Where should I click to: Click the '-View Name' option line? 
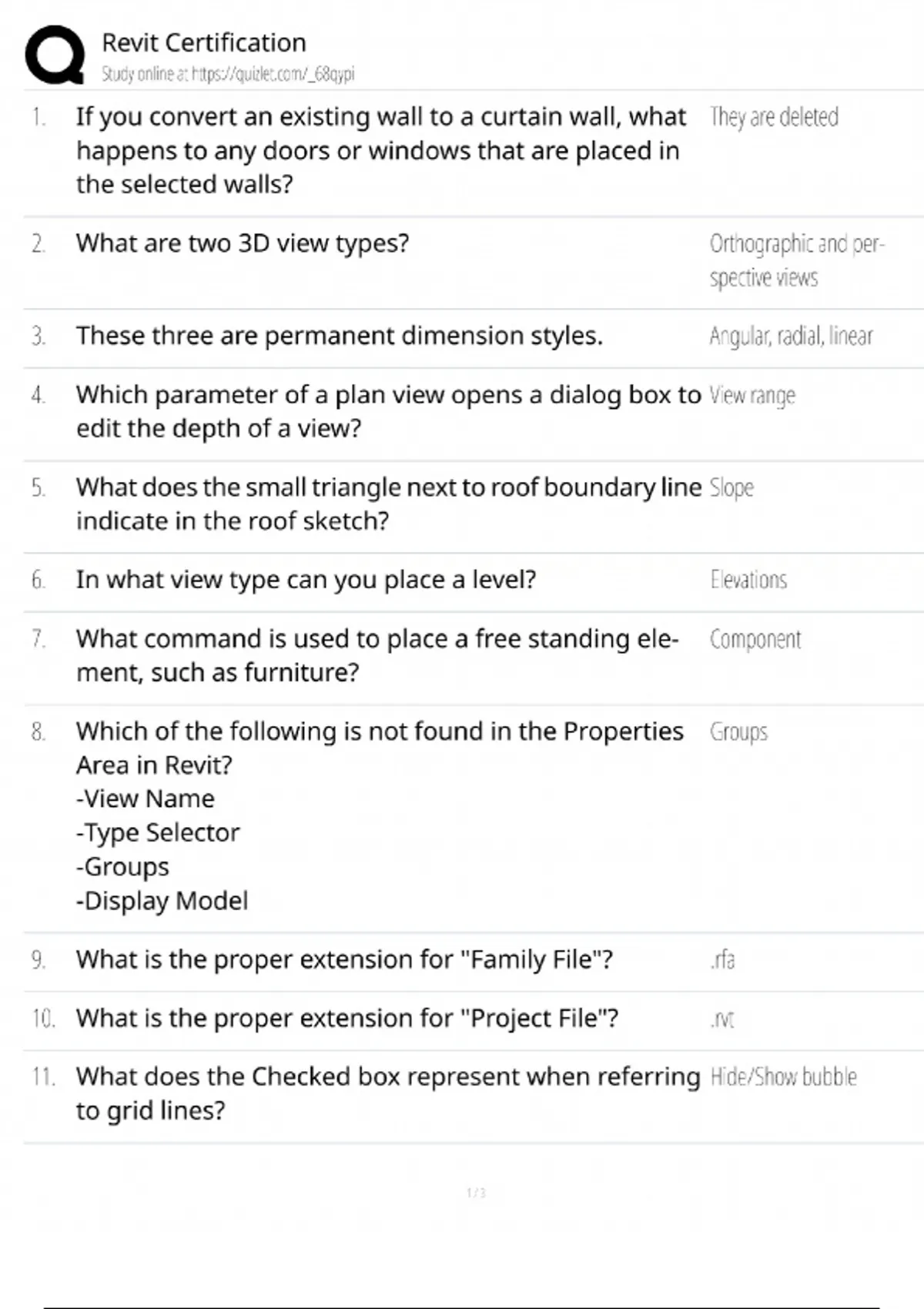pyautogui.click(x=146, y=798)
